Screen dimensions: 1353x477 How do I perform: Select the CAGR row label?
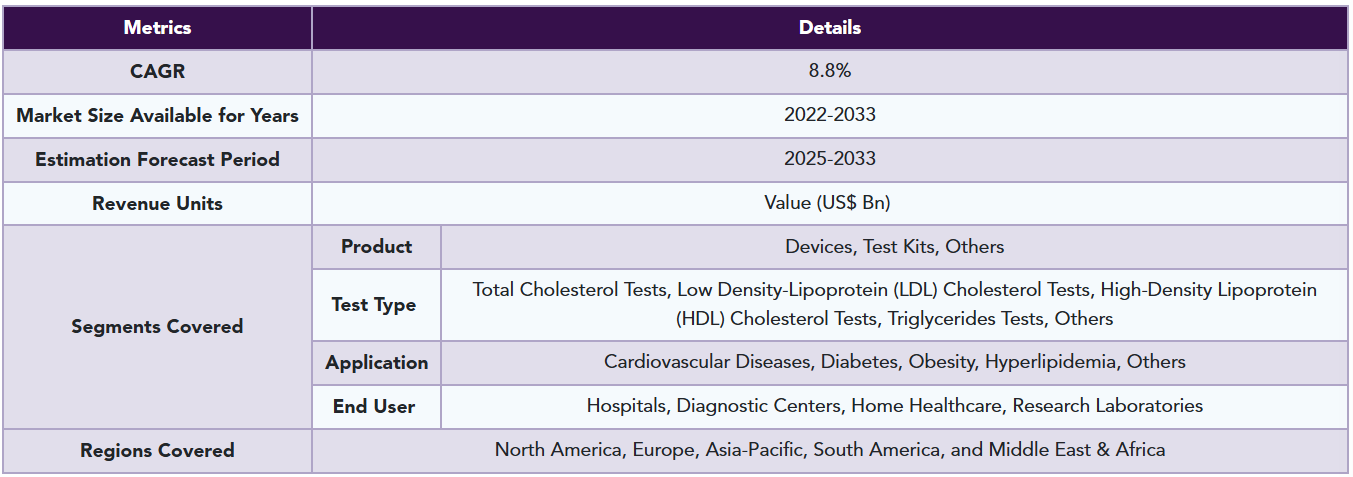coord(157,72)
